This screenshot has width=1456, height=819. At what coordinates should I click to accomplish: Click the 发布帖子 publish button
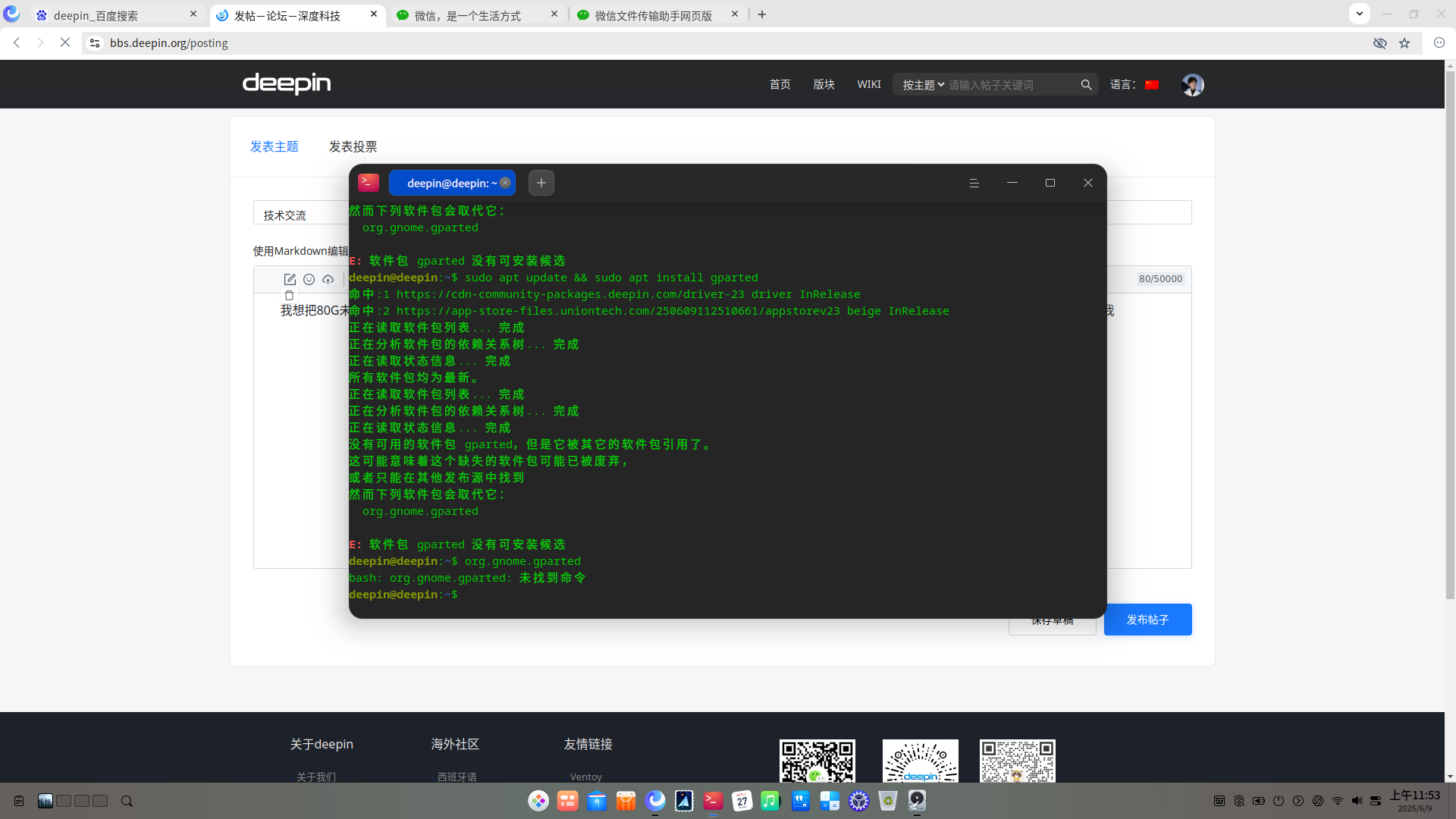point(1147,620)
